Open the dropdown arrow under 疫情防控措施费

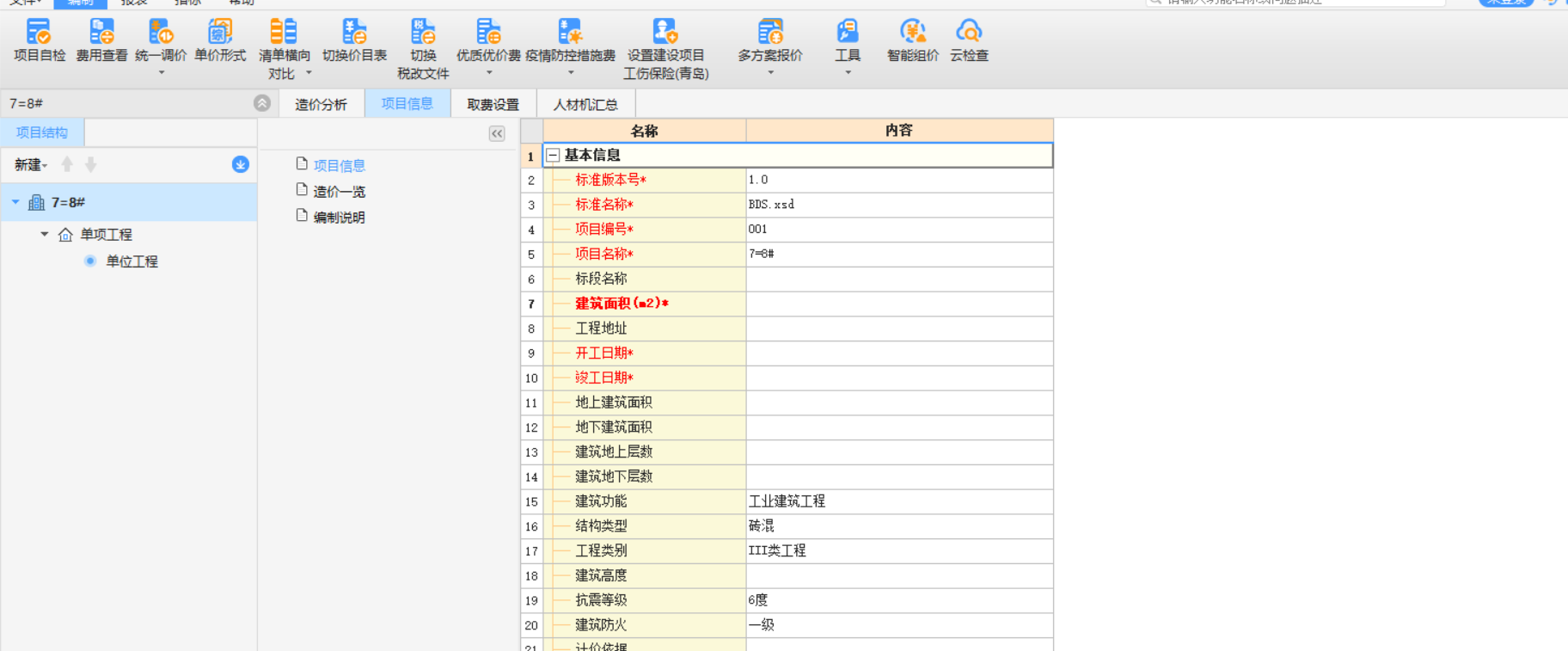[571, 73]
